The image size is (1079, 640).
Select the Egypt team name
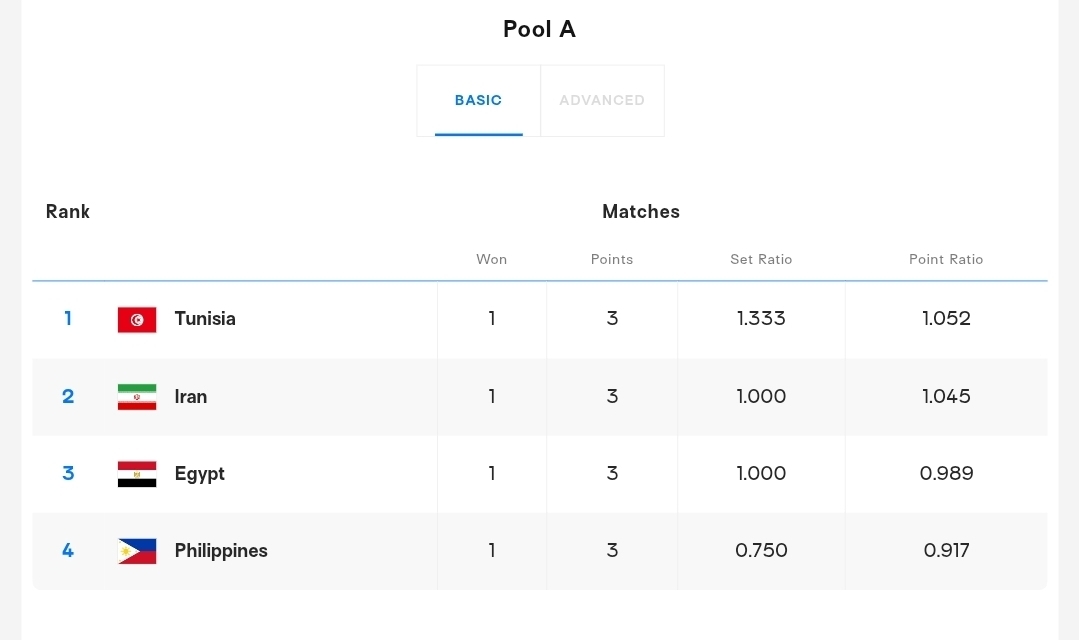click(x=200, y=474)
